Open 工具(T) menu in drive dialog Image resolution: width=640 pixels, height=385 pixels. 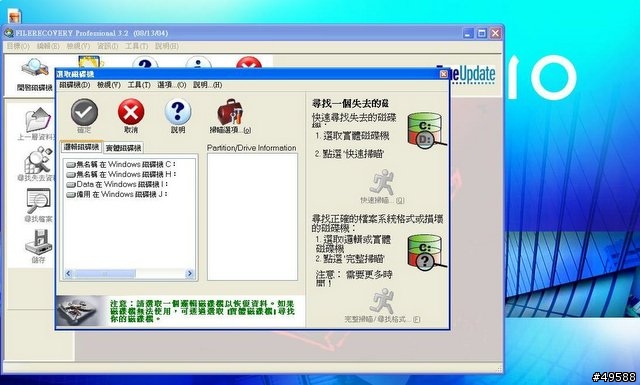pos(139,85)
